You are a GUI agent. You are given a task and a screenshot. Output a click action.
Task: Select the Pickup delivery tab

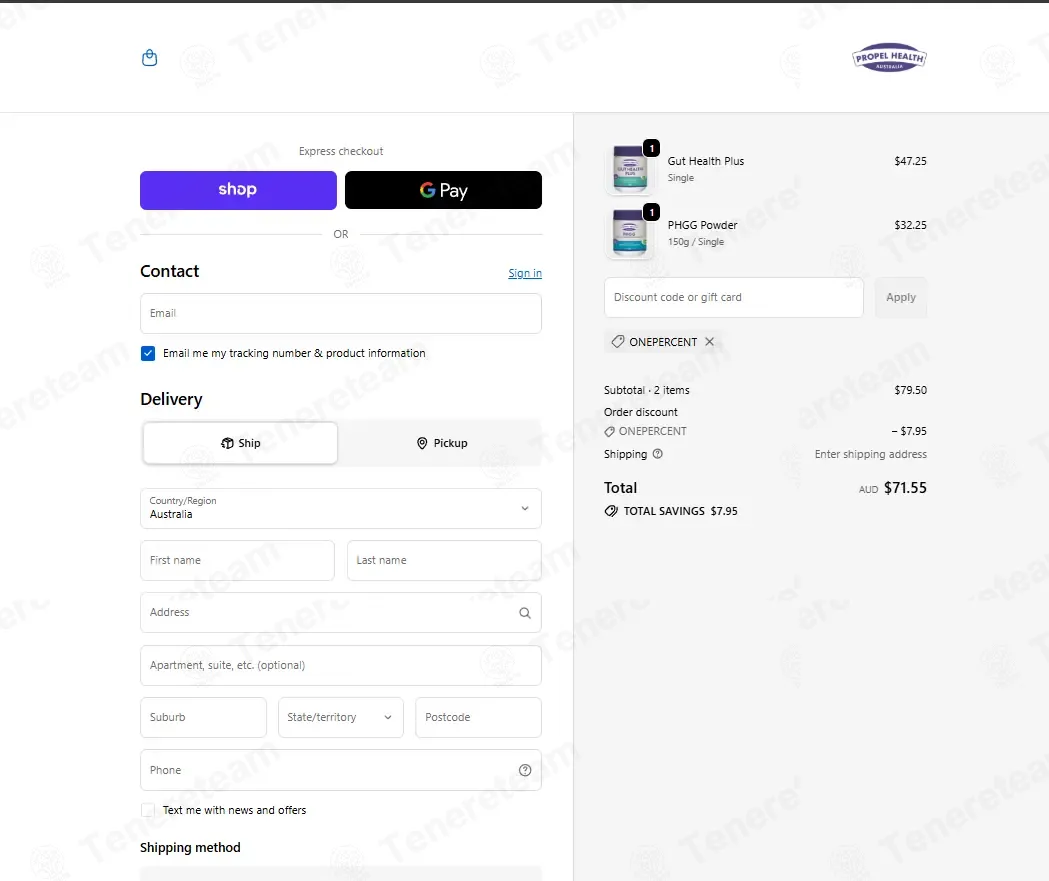442,443
